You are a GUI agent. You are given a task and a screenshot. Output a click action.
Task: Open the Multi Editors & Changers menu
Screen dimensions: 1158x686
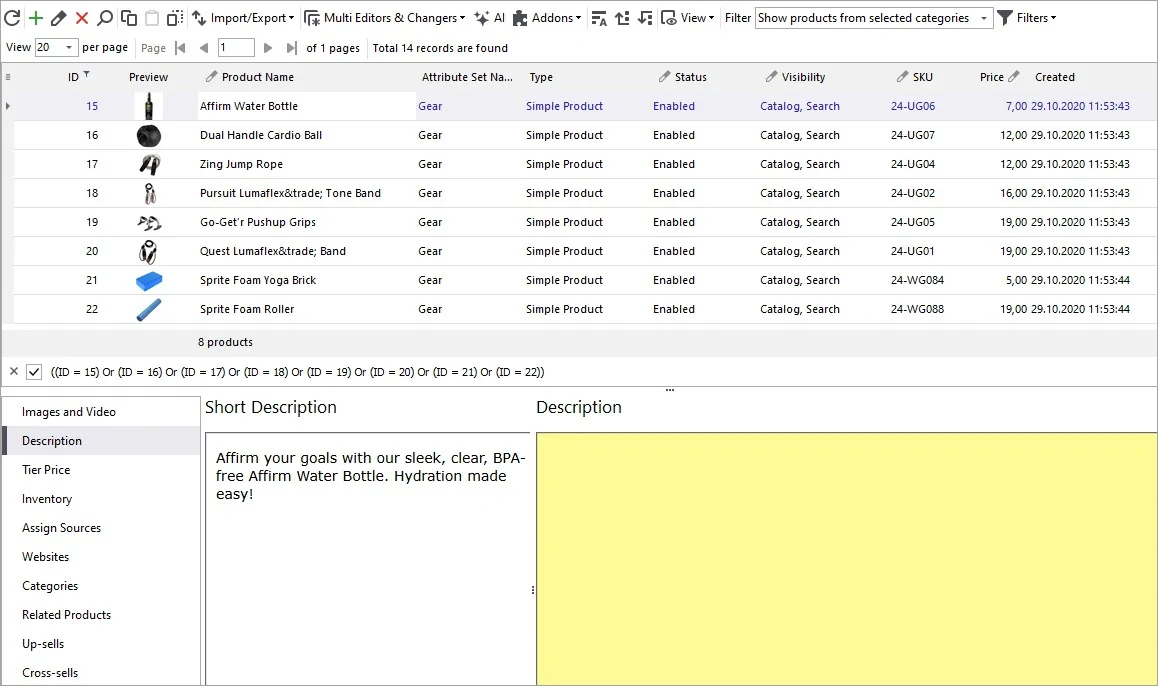click(385, 18)
